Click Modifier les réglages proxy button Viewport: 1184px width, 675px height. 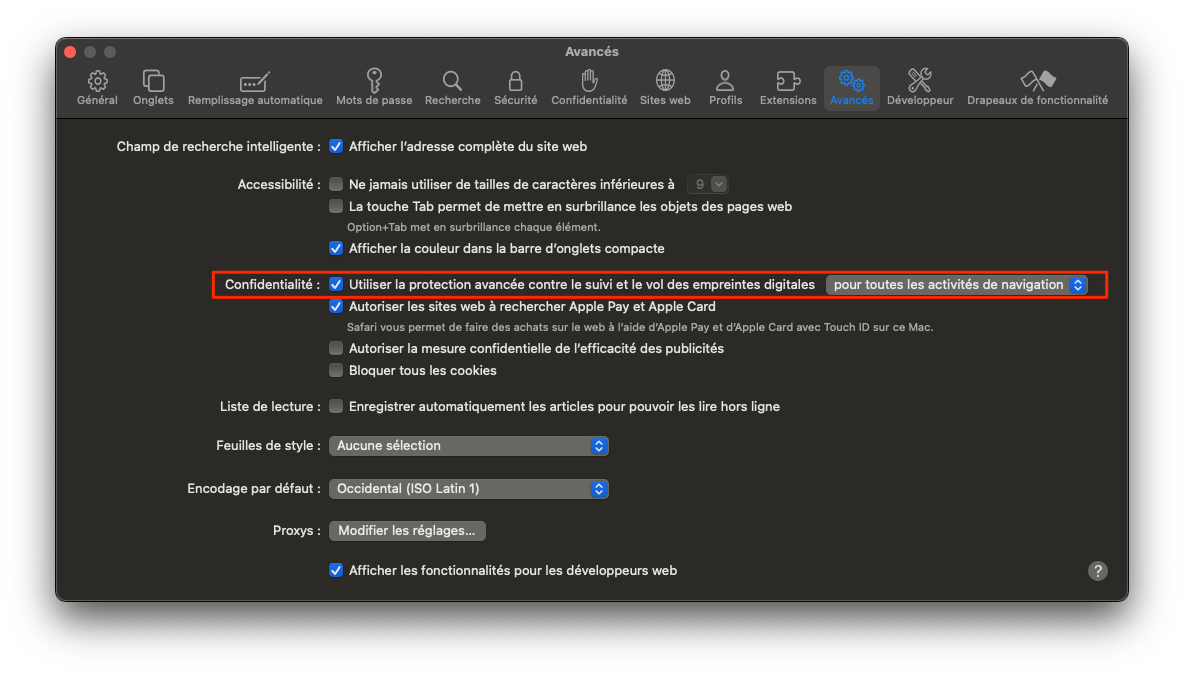[x=407, y=531]
